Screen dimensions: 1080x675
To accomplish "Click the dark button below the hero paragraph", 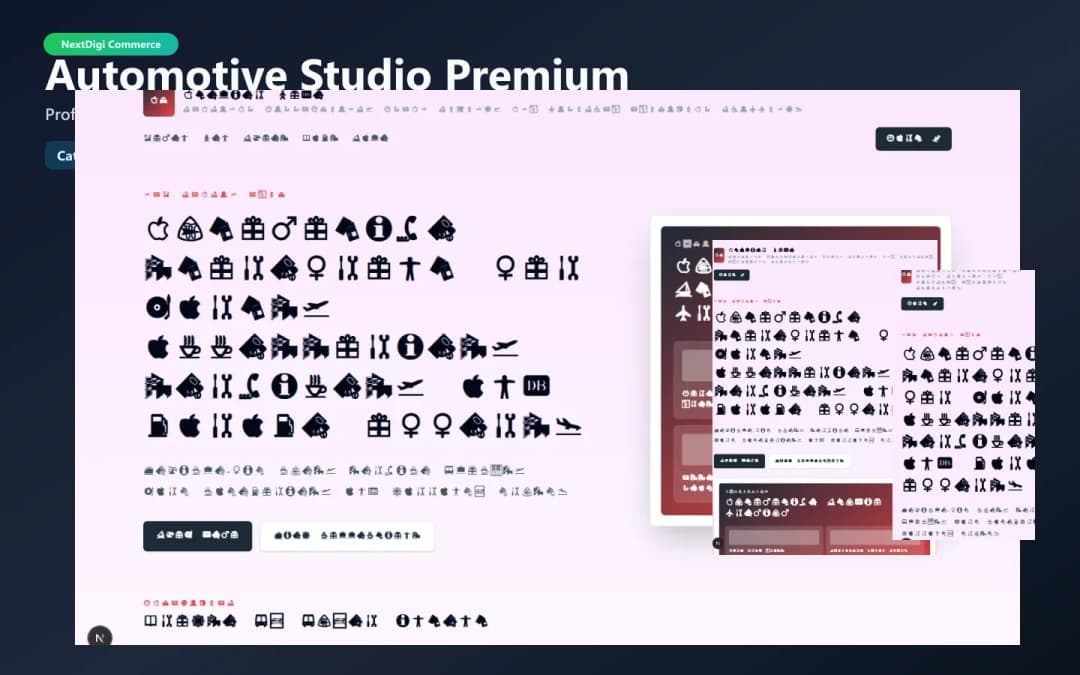I will pos(198,536).
